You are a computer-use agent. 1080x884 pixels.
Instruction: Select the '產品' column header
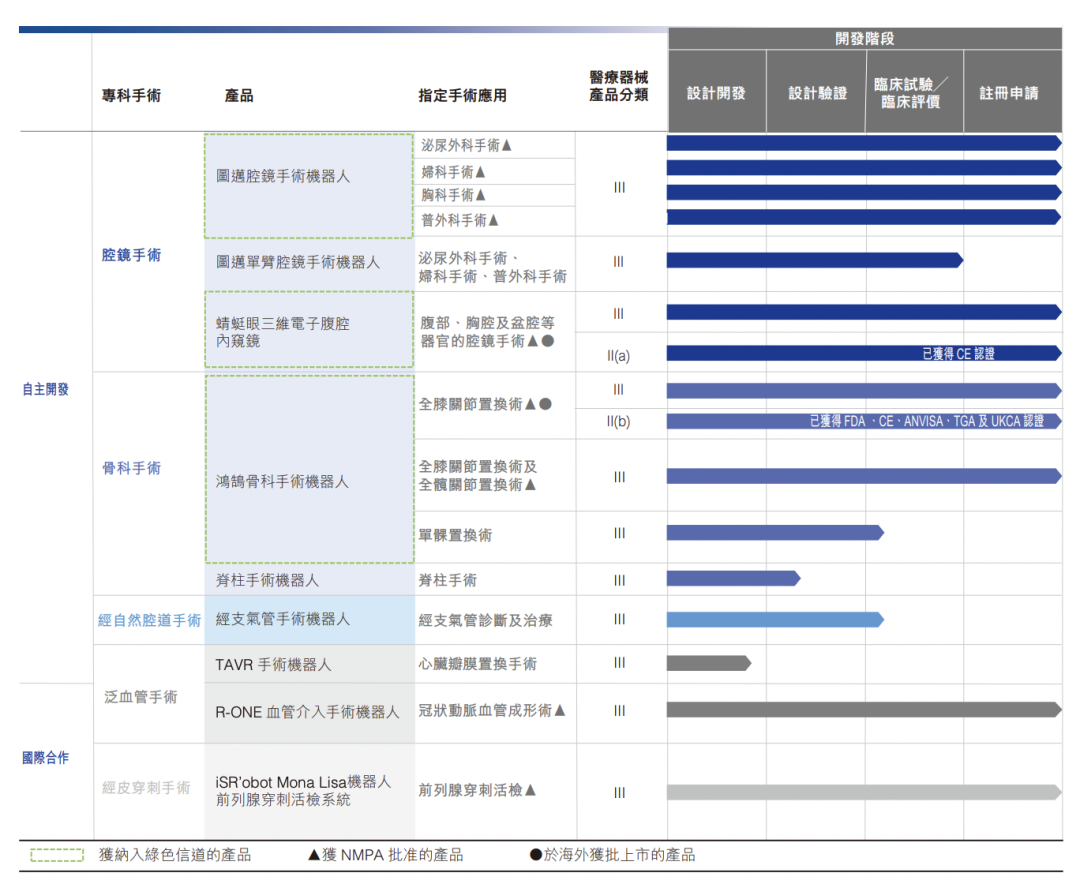[x=239, y=95]
